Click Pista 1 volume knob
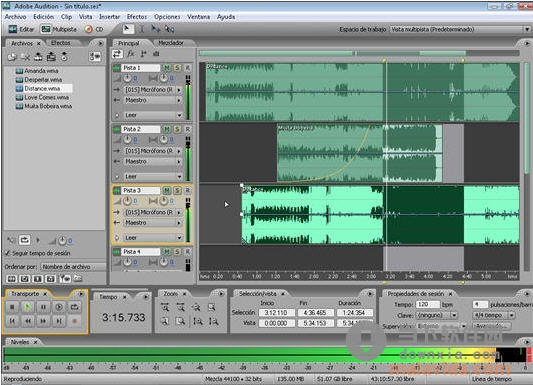This screenshot has height=385, width=533. pos(127,78)
